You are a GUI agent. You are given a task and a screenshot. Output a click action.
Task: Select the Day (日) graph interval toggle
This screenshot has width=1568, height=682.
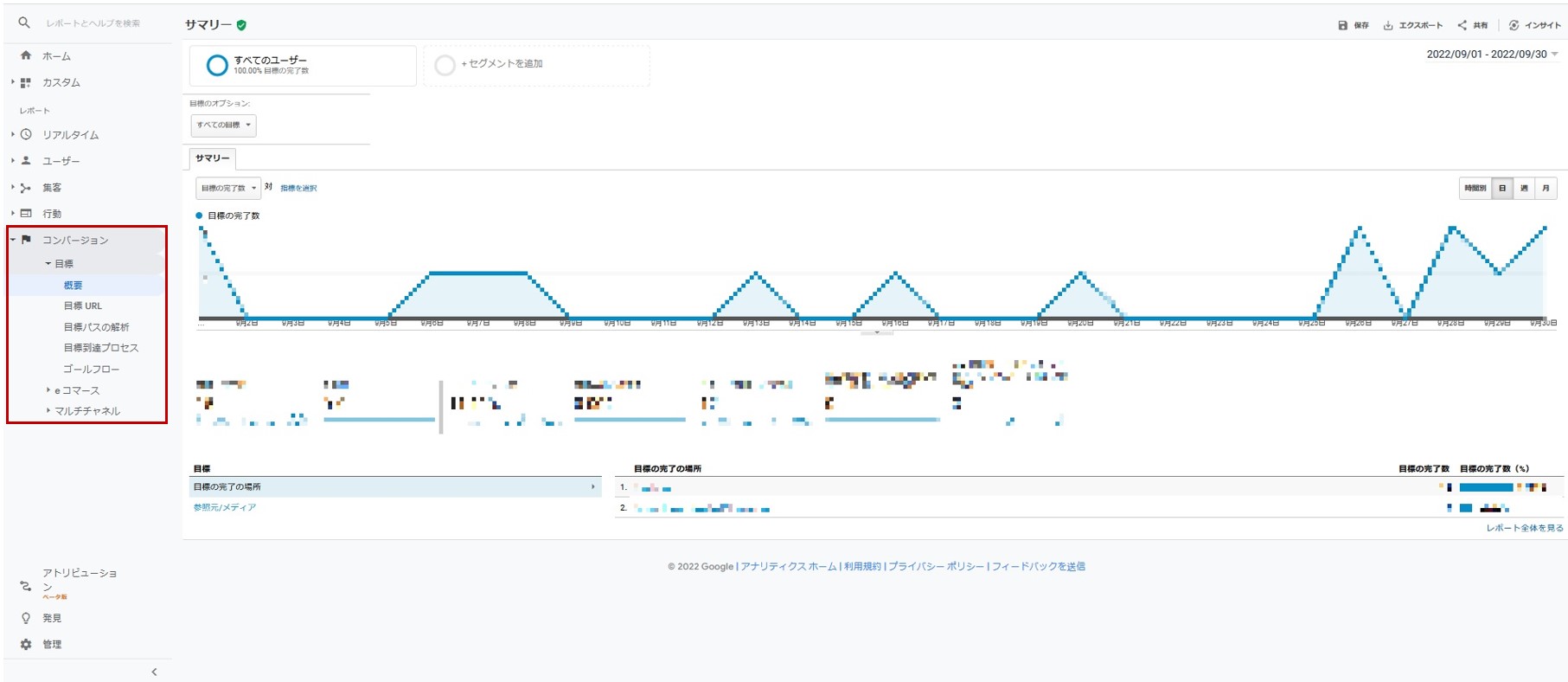(x=1502, y=188)
